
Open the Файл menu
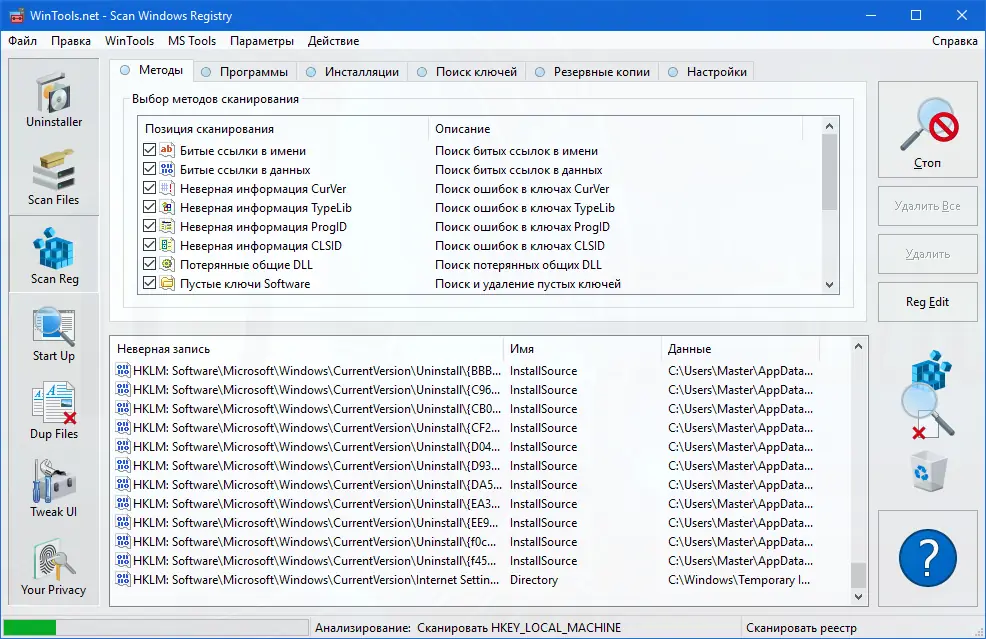pos(23,41)
